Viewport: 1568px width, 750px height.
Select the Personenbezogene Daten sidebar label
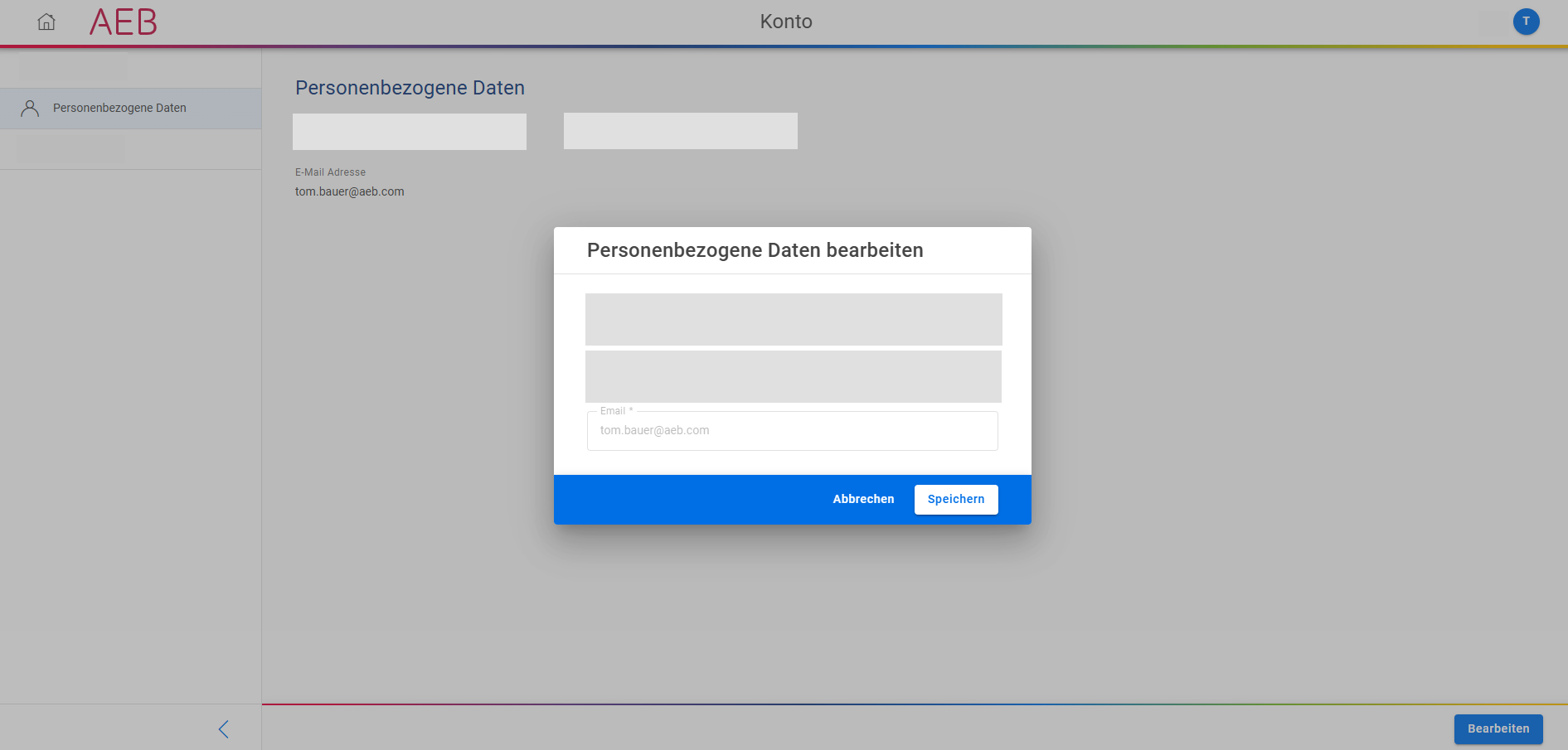(119, 109)
